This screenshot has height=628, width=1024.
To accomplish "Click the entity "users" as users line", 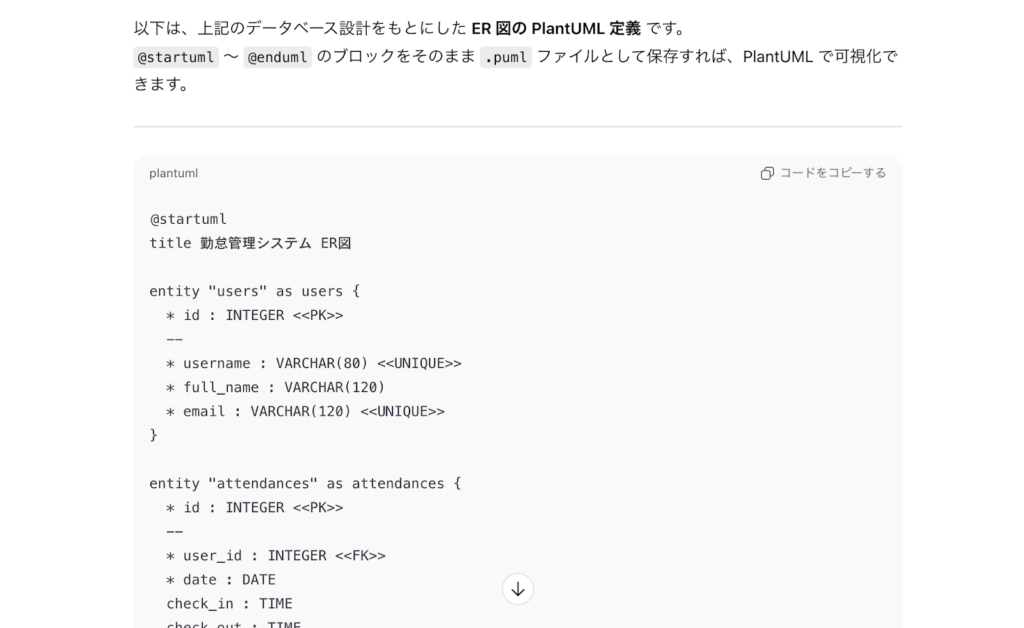I will coord(254,291).
